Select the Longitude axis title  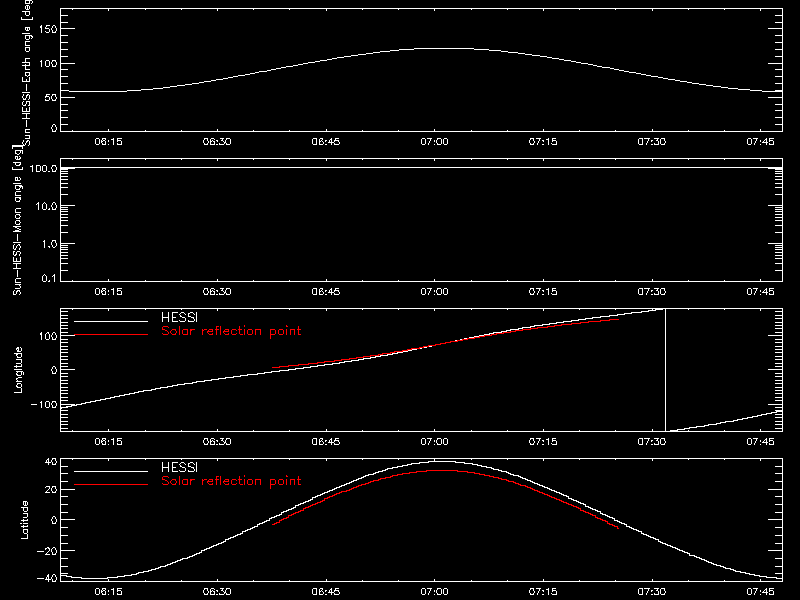point(18,370)
